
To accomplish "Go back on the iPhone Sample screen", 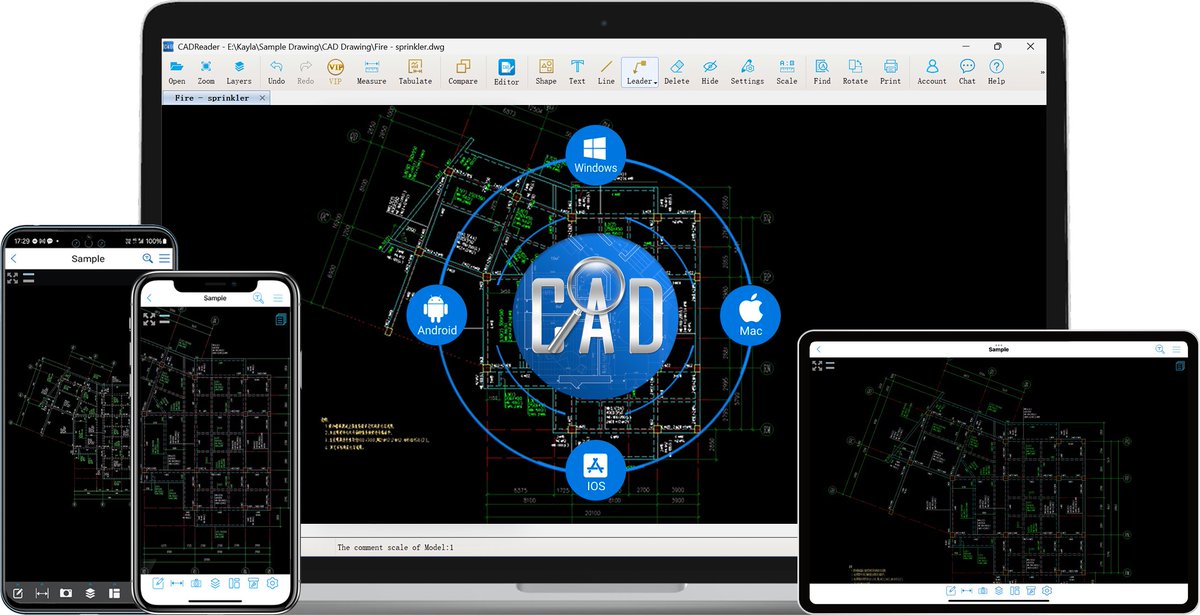I will tap(150, 298).
